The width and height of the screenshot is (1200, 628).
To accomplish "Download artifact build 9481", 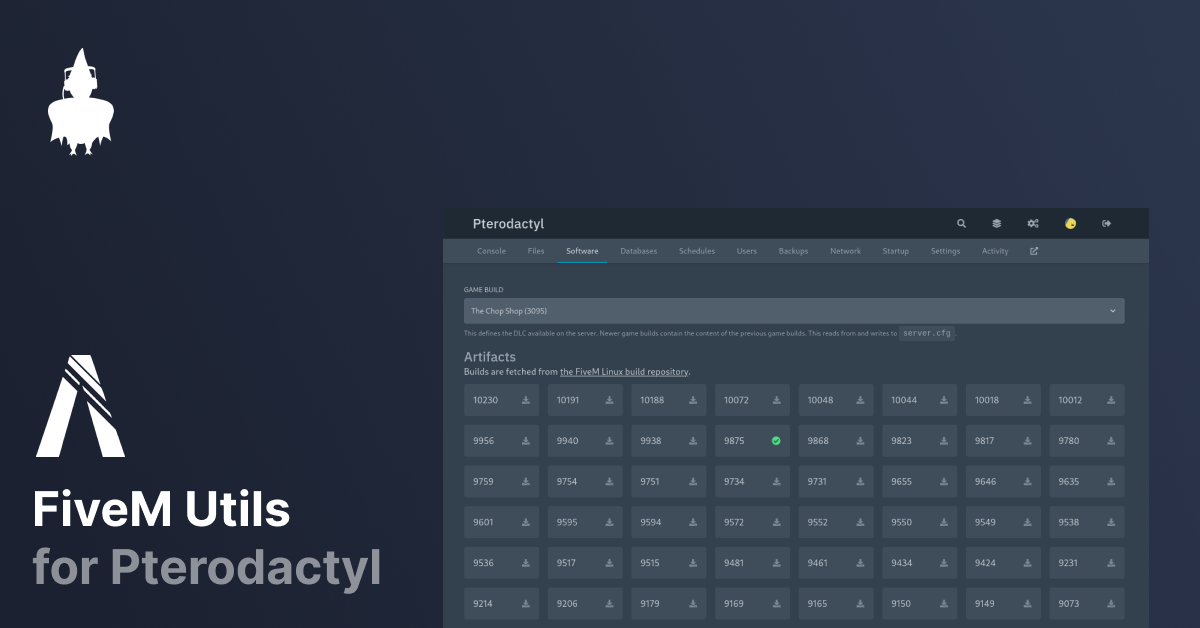I will tap(777, 563).
